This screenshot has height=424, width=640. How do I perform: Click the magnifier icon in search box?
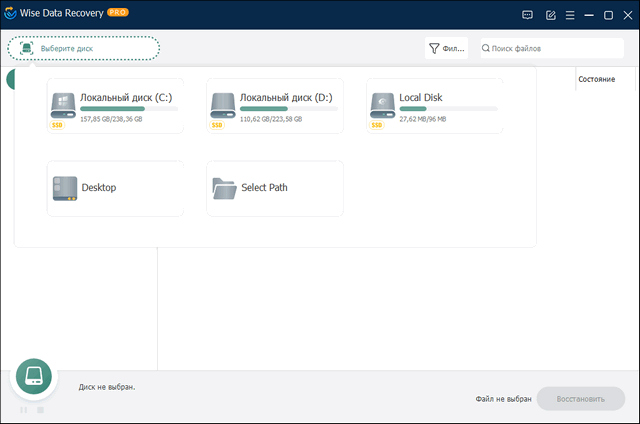point(486,48)
